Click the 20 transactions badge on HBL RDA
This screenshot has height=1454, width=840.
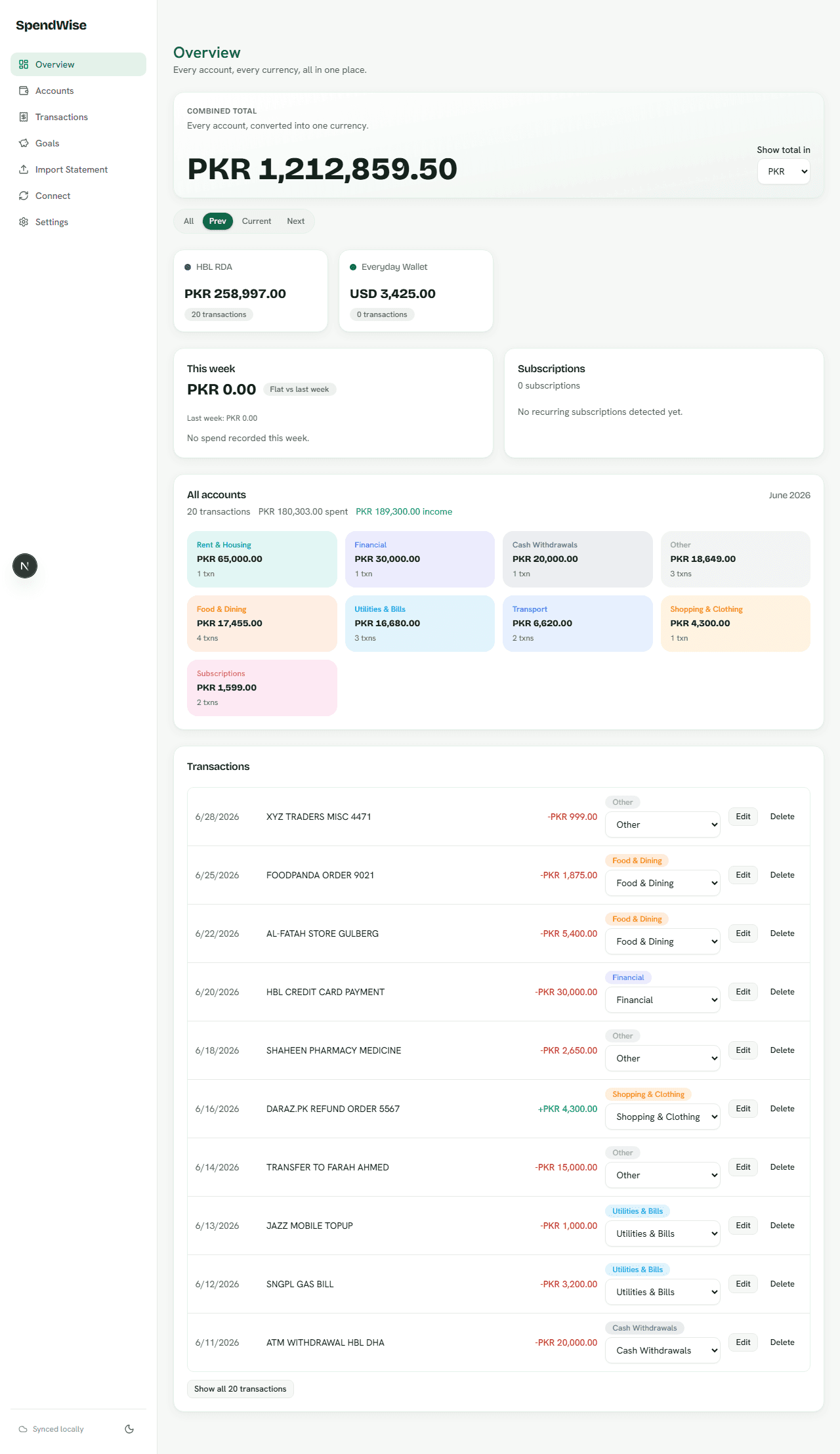(219, 314)
